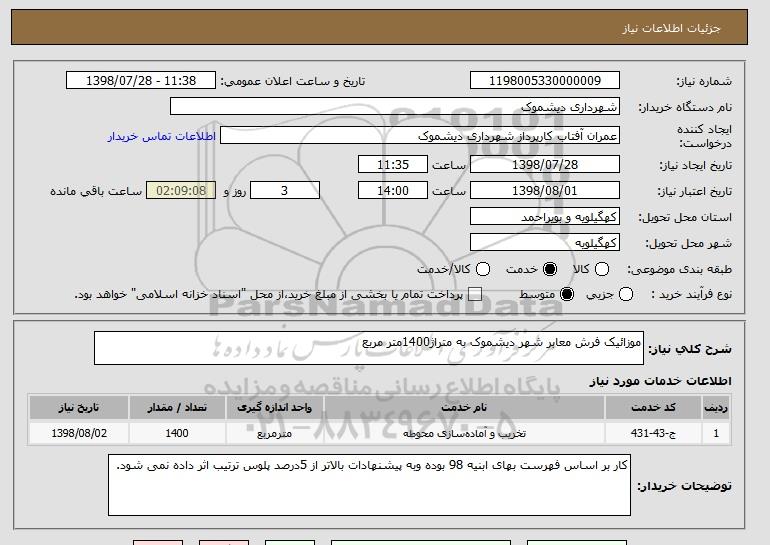Image resolution: width=770 pixels, height=545 pixels.
Task: Select the خدمت radio button
Action: click(550, 269)
